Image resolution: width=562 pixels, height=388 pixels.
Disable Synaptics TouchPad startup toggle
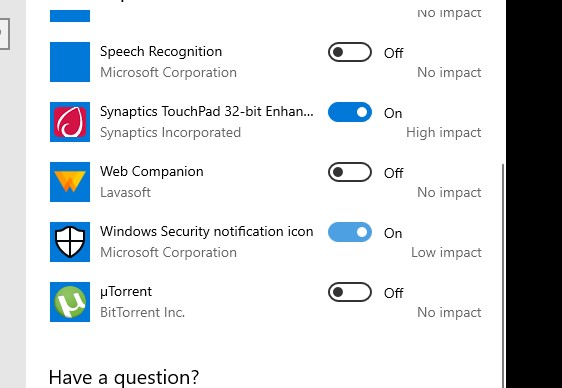coord(350,112)
